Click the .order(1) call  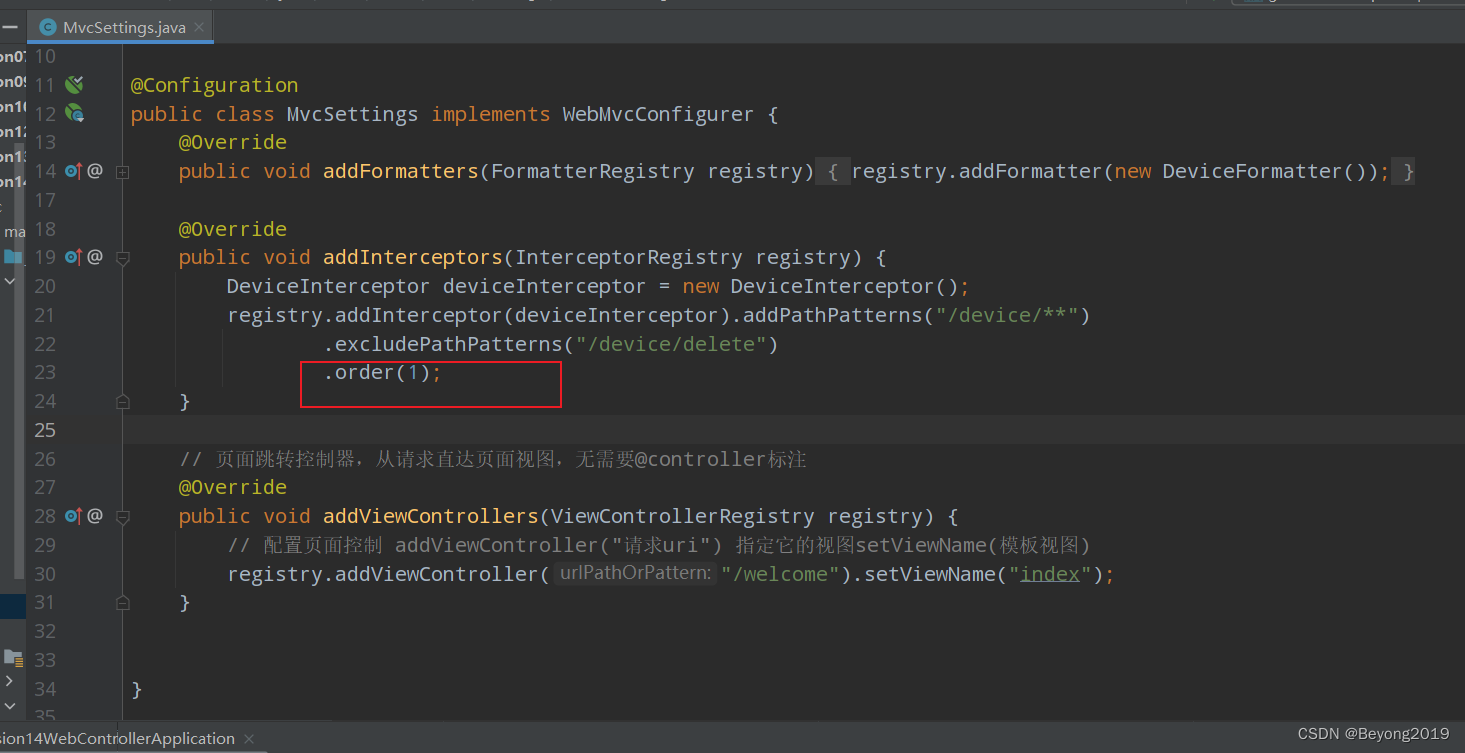(381, 372)
